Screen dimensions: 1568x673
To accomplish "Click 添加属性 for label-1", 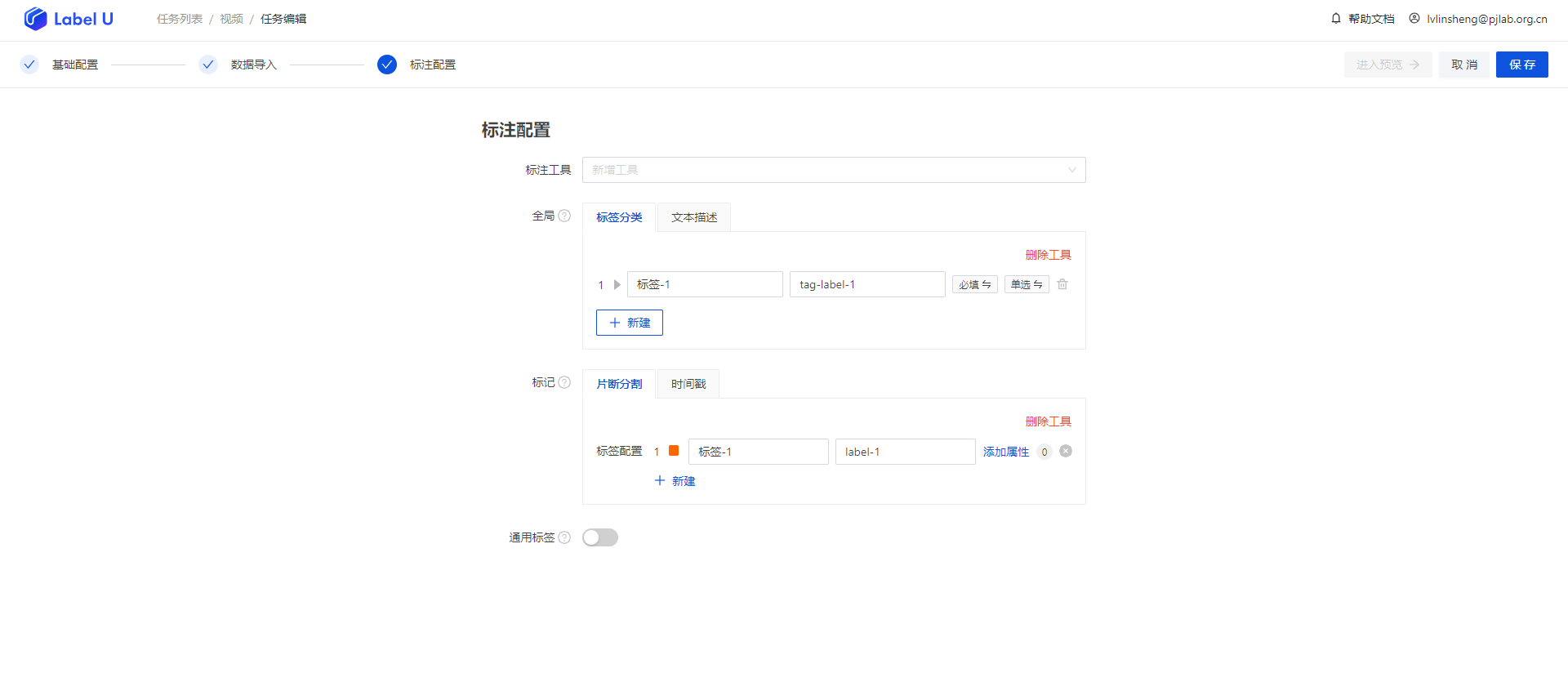I will coord(1006,452).
